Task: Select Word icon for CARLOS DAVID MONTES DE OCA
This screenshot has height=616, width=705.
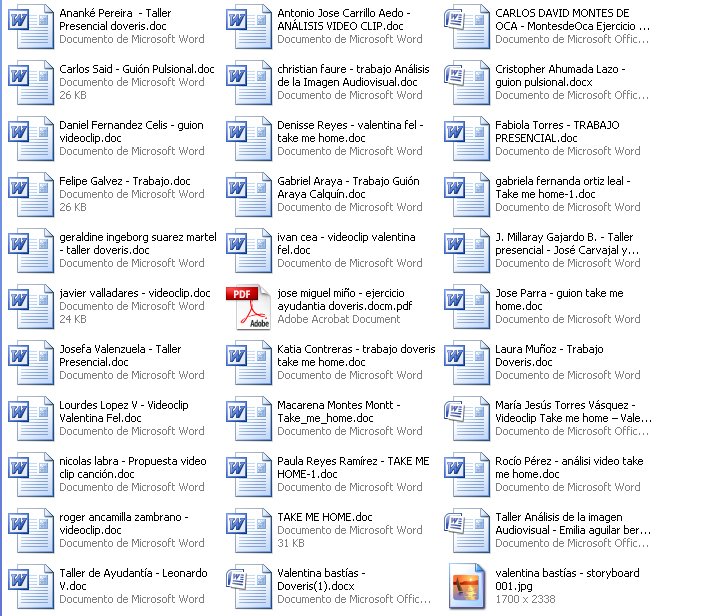Action: point(471,27)
